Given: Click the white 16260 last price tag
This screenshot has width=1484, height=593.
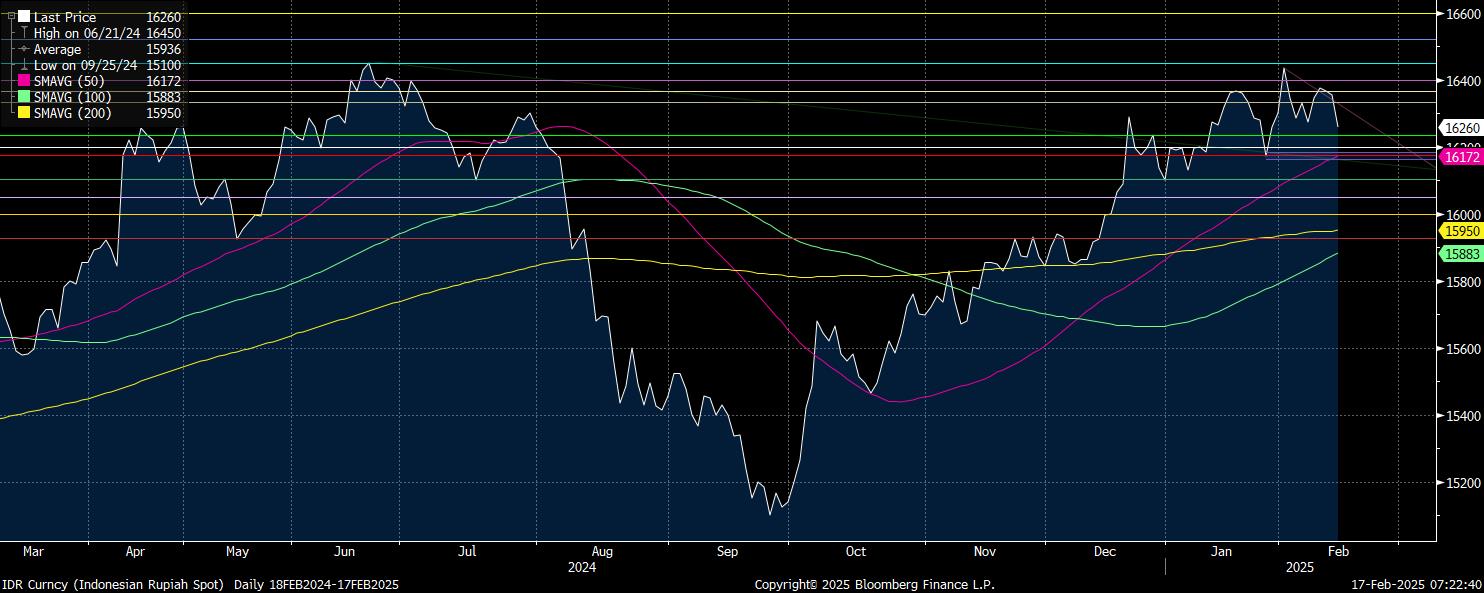Looking at the screenshot, I should click(x=1461, y=128).
